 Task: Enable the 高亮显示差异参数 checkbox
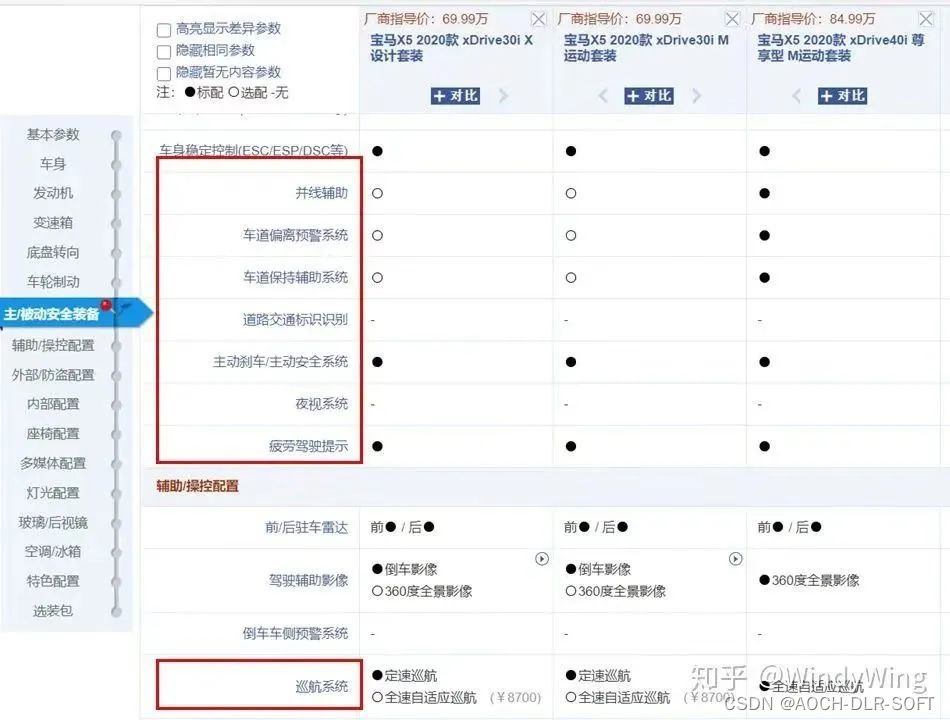(x=166, y=29)
